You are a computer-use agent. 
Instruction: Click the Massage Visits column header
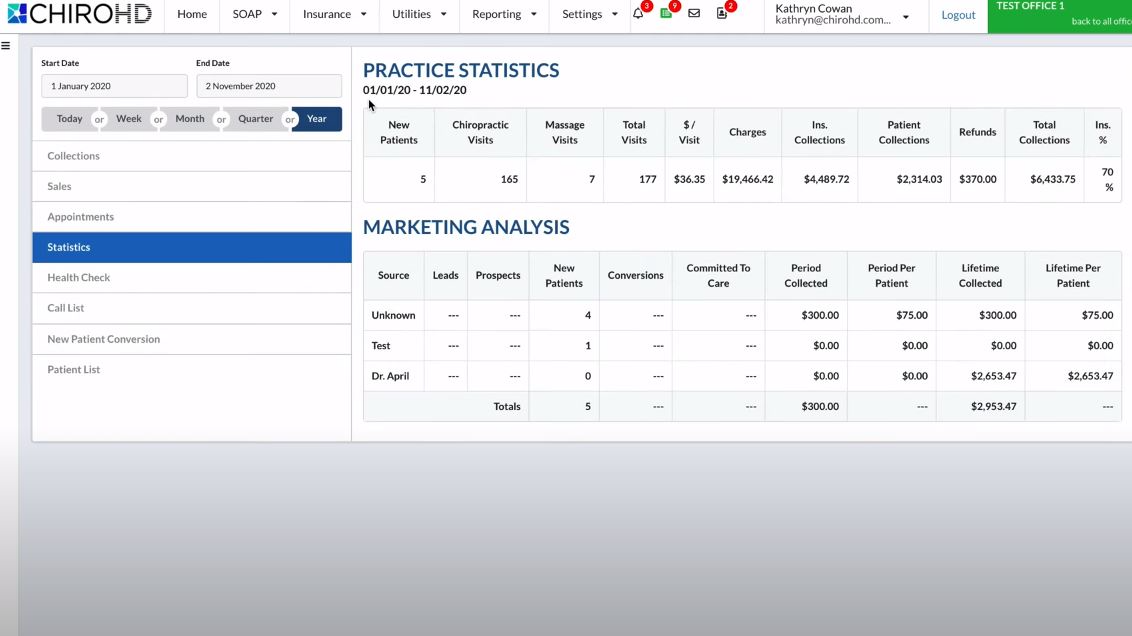click(565, 132)
